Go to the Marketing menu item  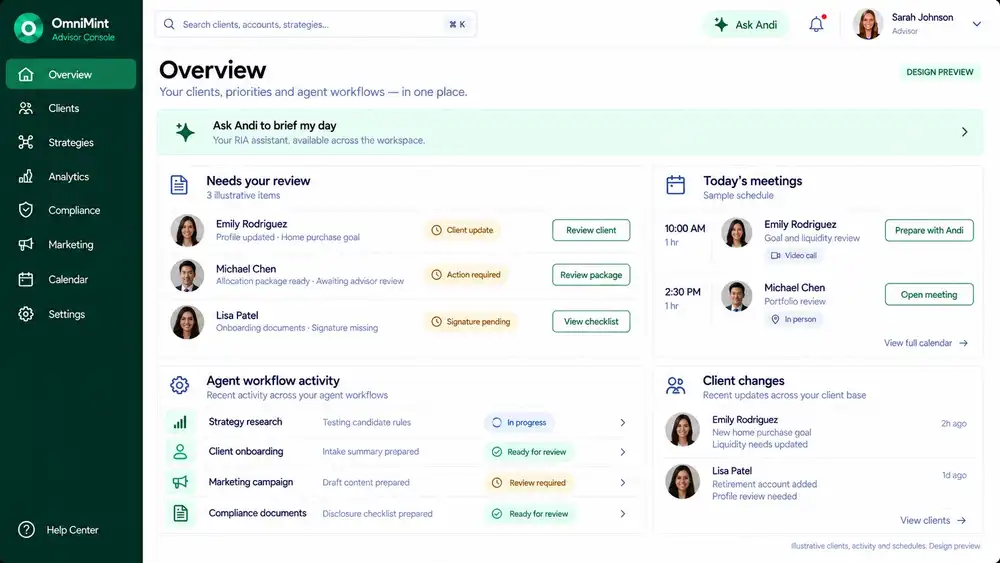tap(71, 244)
